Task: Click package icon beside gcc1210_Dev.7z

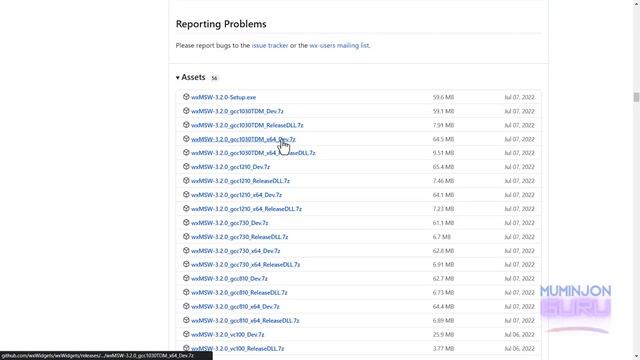Action: click(x=186, y=167)
